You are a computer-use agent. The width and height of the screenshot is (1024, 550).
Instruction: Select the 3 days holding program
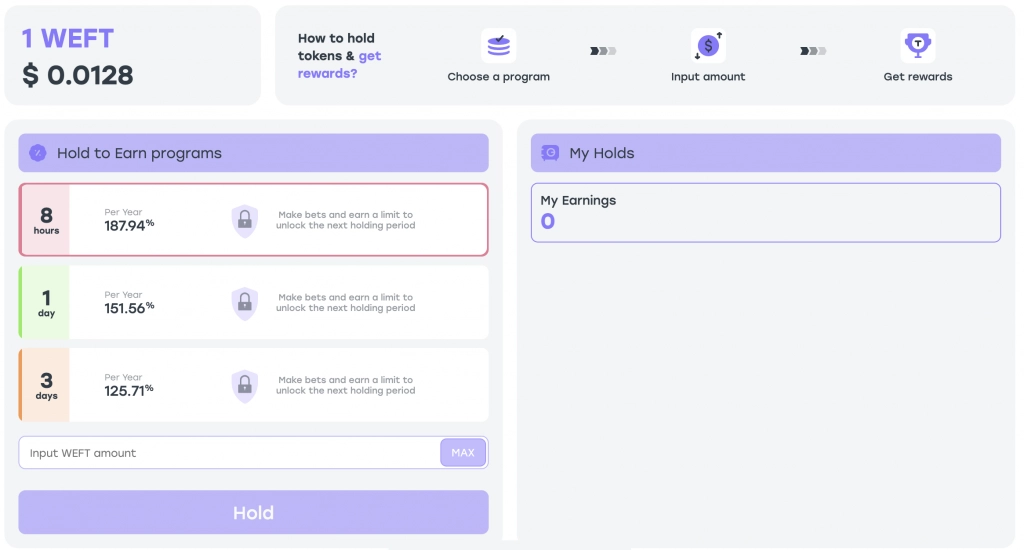pos(253,385)
